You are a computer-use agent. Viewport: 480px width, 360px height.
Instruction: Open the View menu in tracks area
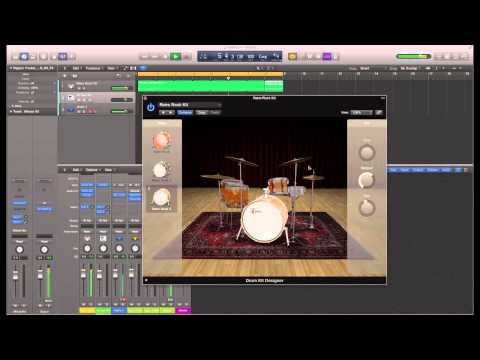coord(111,68)
